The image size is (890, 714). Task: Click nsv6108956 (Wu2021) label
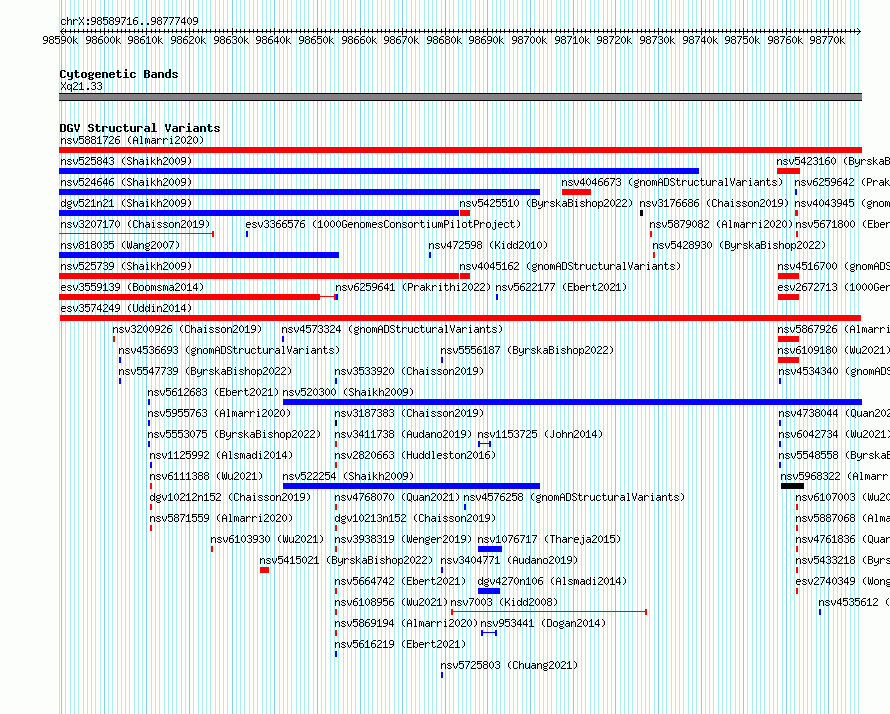click(x=391, y=602)
